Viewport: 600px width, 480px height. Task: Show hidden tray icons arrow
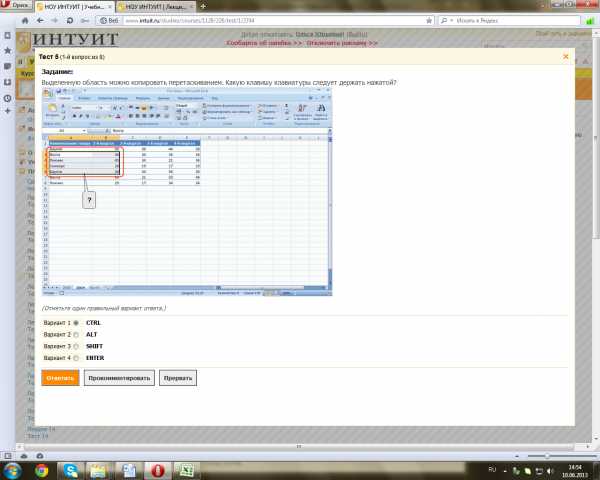tap(505, 471)
